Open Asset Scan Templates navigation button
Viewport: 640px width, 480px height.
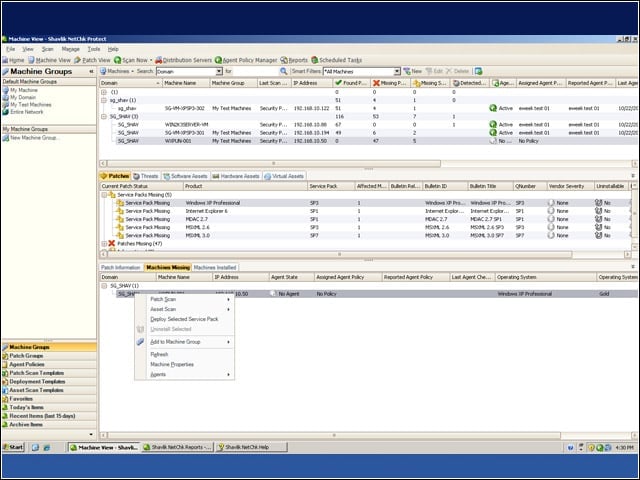coord(49,390)
